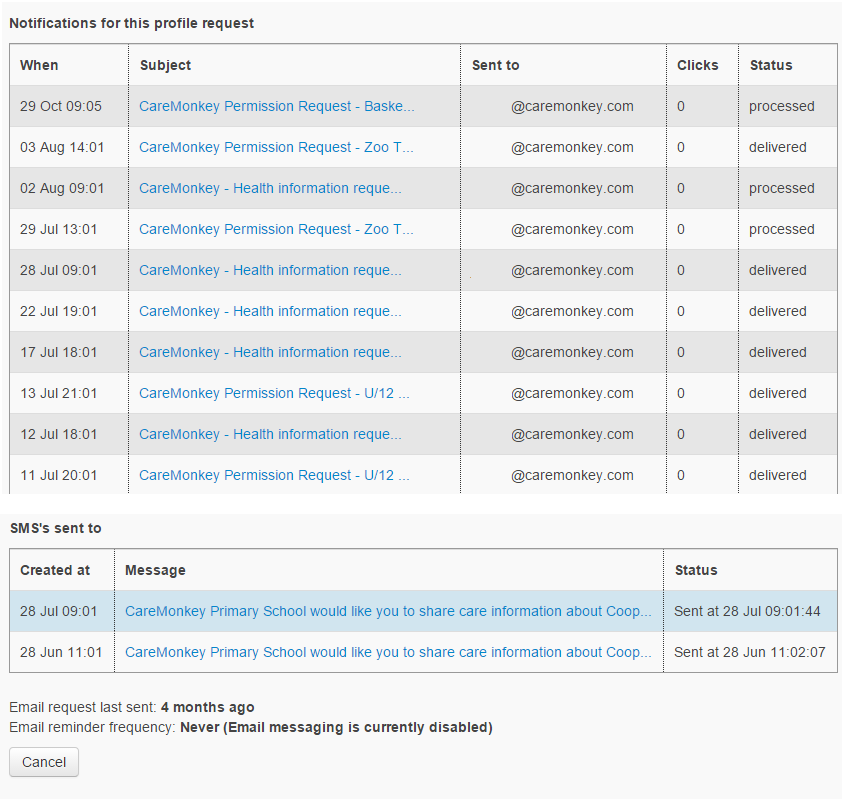Image resolution: width=842 pixels, height=800 pixels.
Task: Click the 'Notifications for this profile request' heading
Action: click(x=132, y=24)
